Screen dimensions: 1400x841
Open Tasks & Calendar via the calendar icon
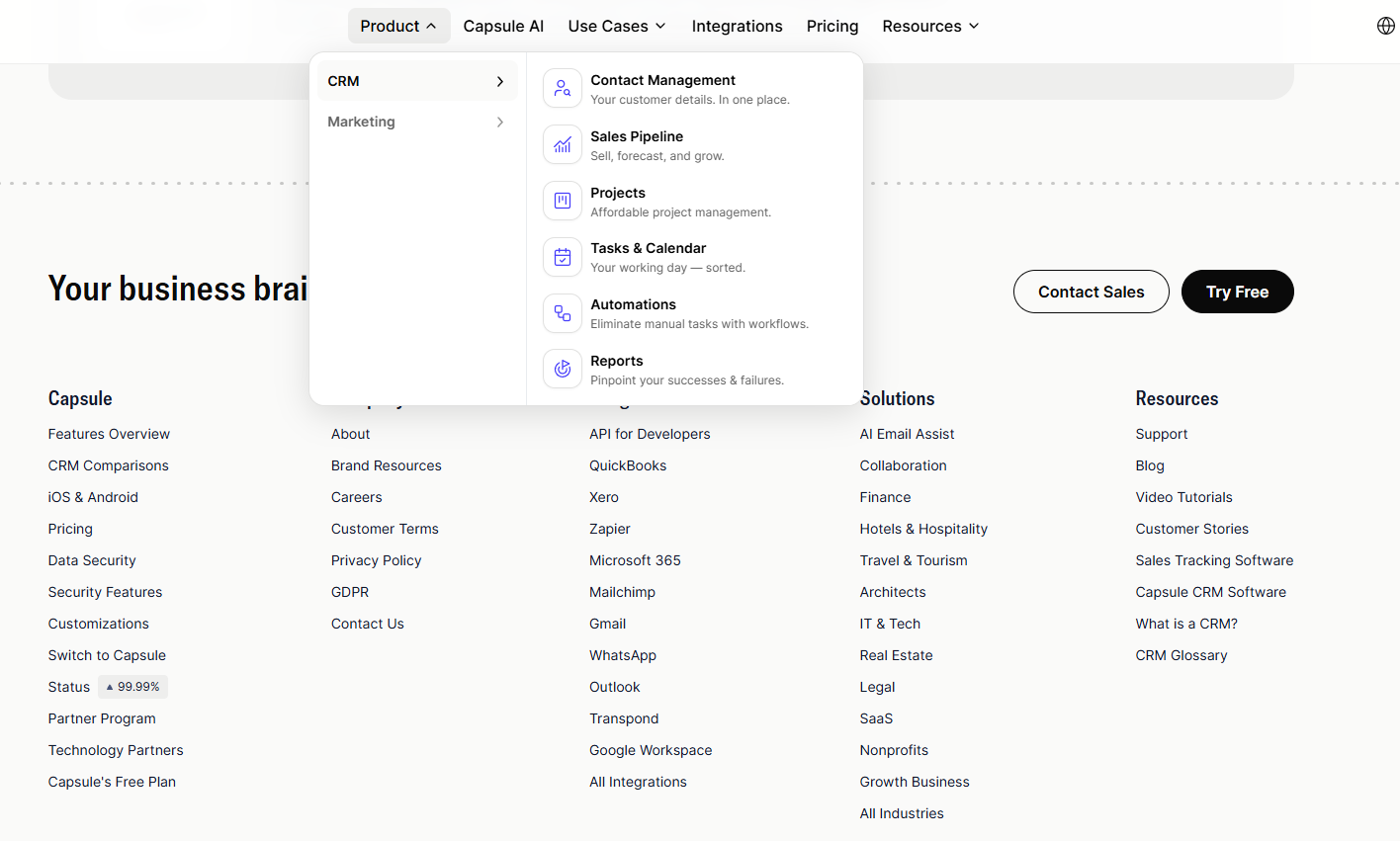[562, 257]
